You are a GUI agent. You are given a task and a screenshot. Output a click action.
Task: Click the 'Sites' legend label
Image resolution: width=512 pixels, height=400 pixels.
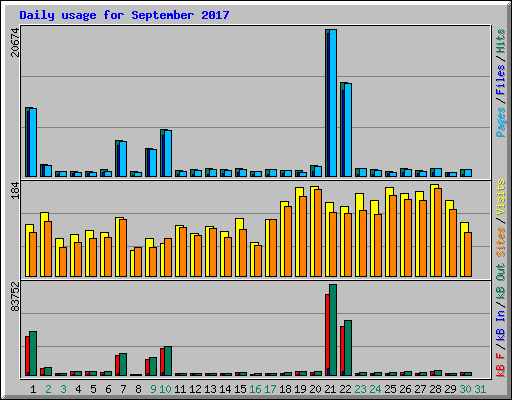(x=500, y=242)
